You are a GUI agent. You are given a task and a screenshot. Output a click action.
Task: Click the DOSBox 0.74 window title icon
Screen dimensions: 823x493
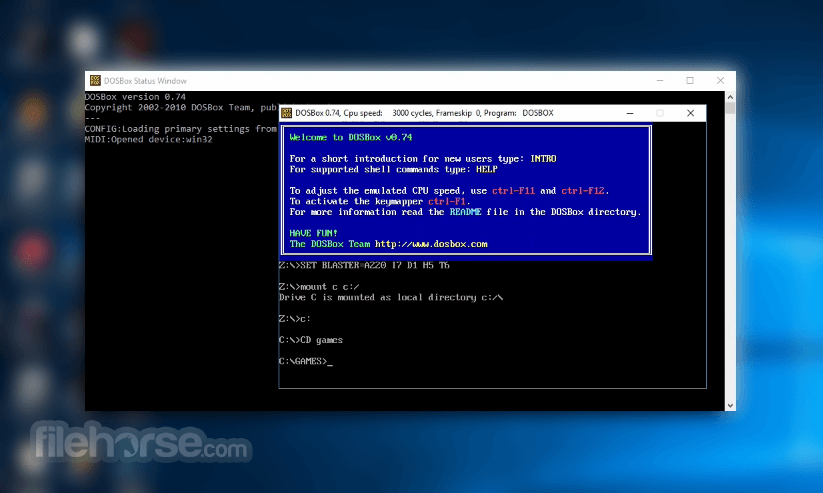287,113
